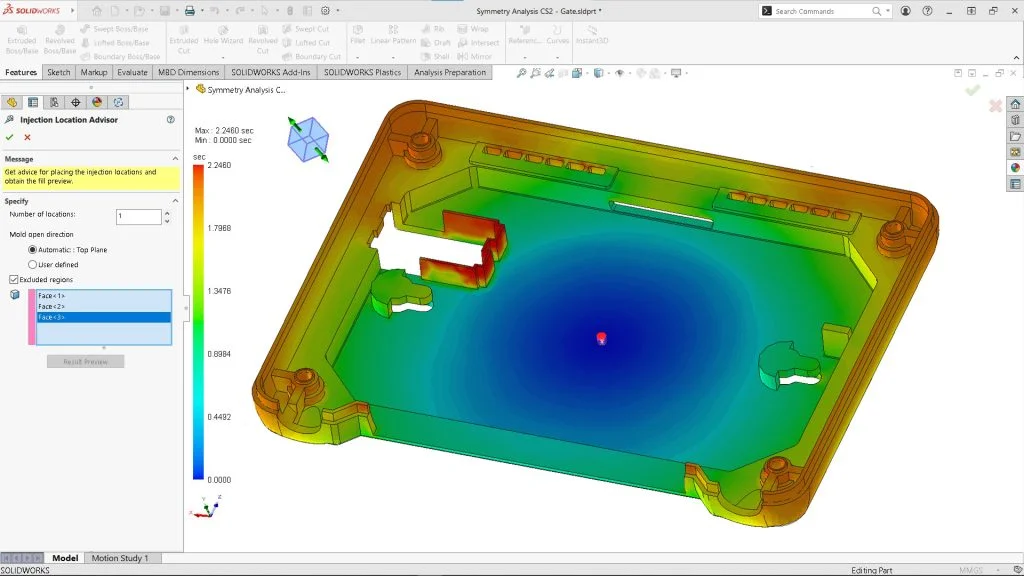Open the PropertyManager tab icon
1024x576 pixels.
click(x=33, y=102)
